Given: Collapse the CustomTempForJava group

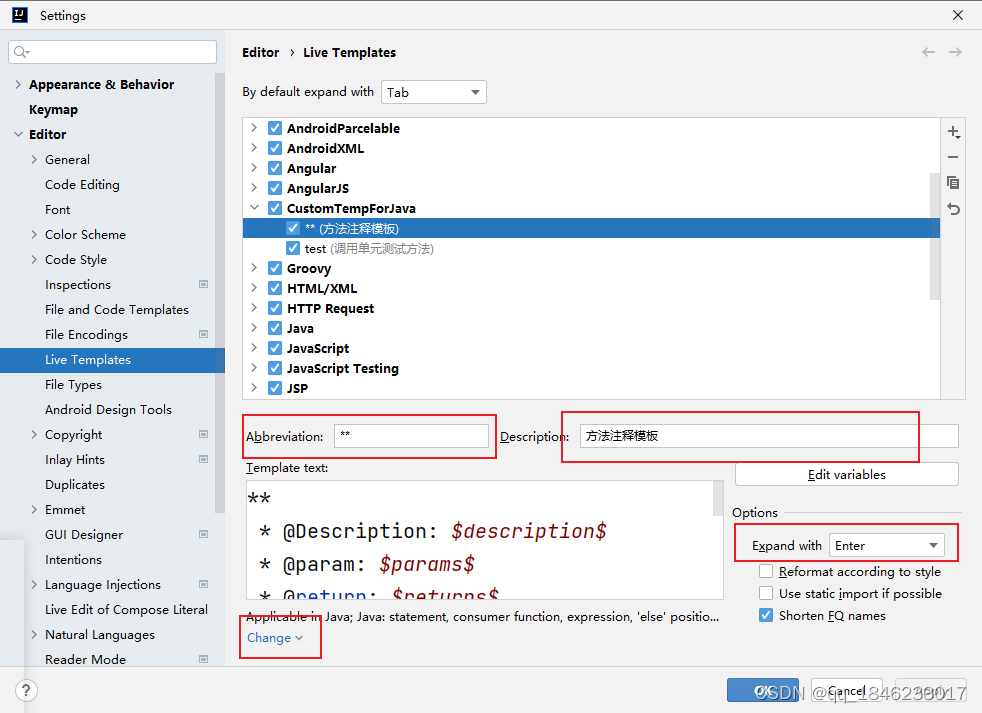Looking at the screenshot, I should click(x=254, y=207).
